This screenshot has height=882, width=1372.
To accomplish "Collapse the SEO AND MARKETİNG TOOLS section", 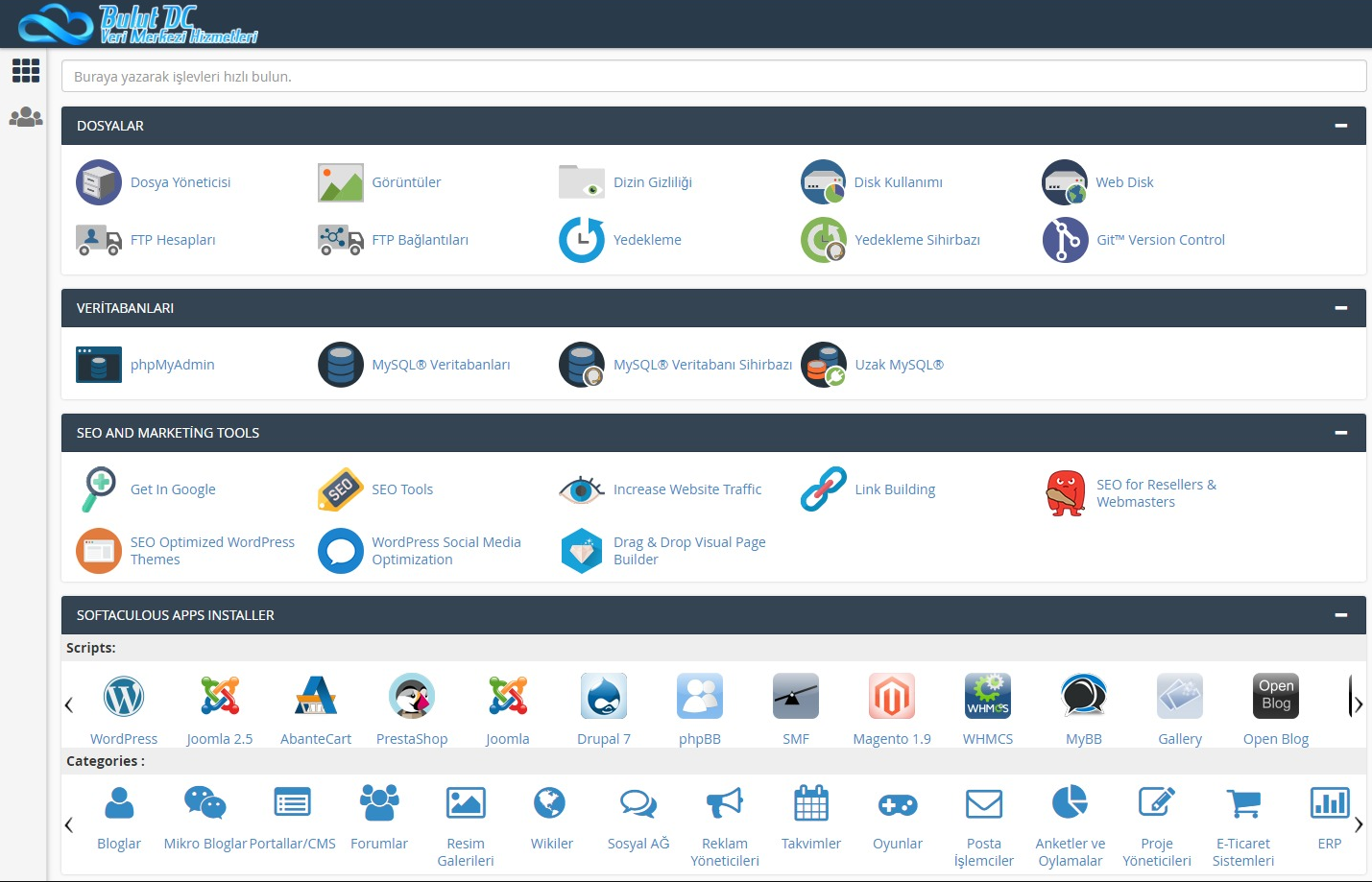I will (x=1341, y=433).
